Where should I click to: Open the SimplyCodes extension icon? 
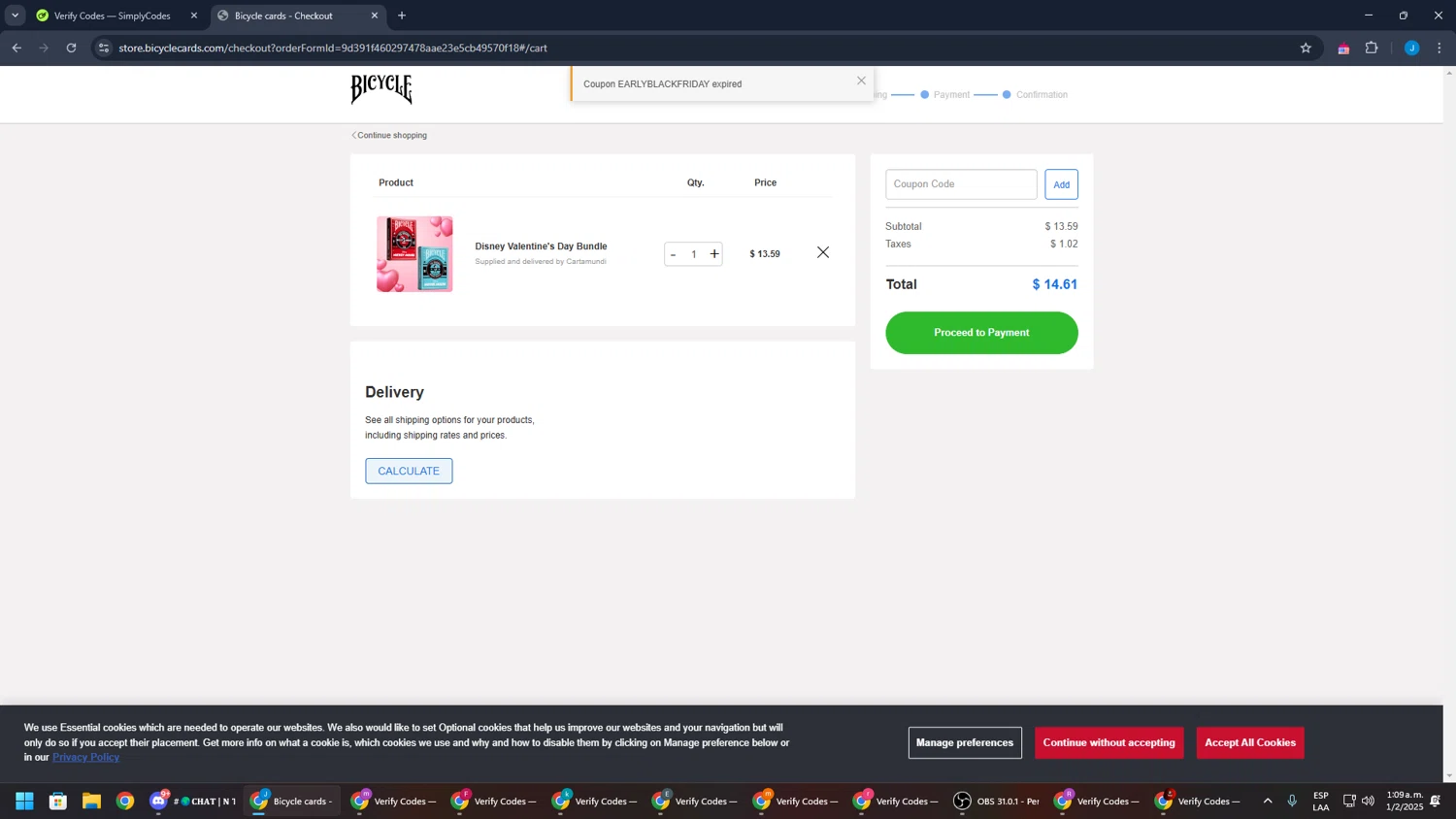click(1343, 48)
